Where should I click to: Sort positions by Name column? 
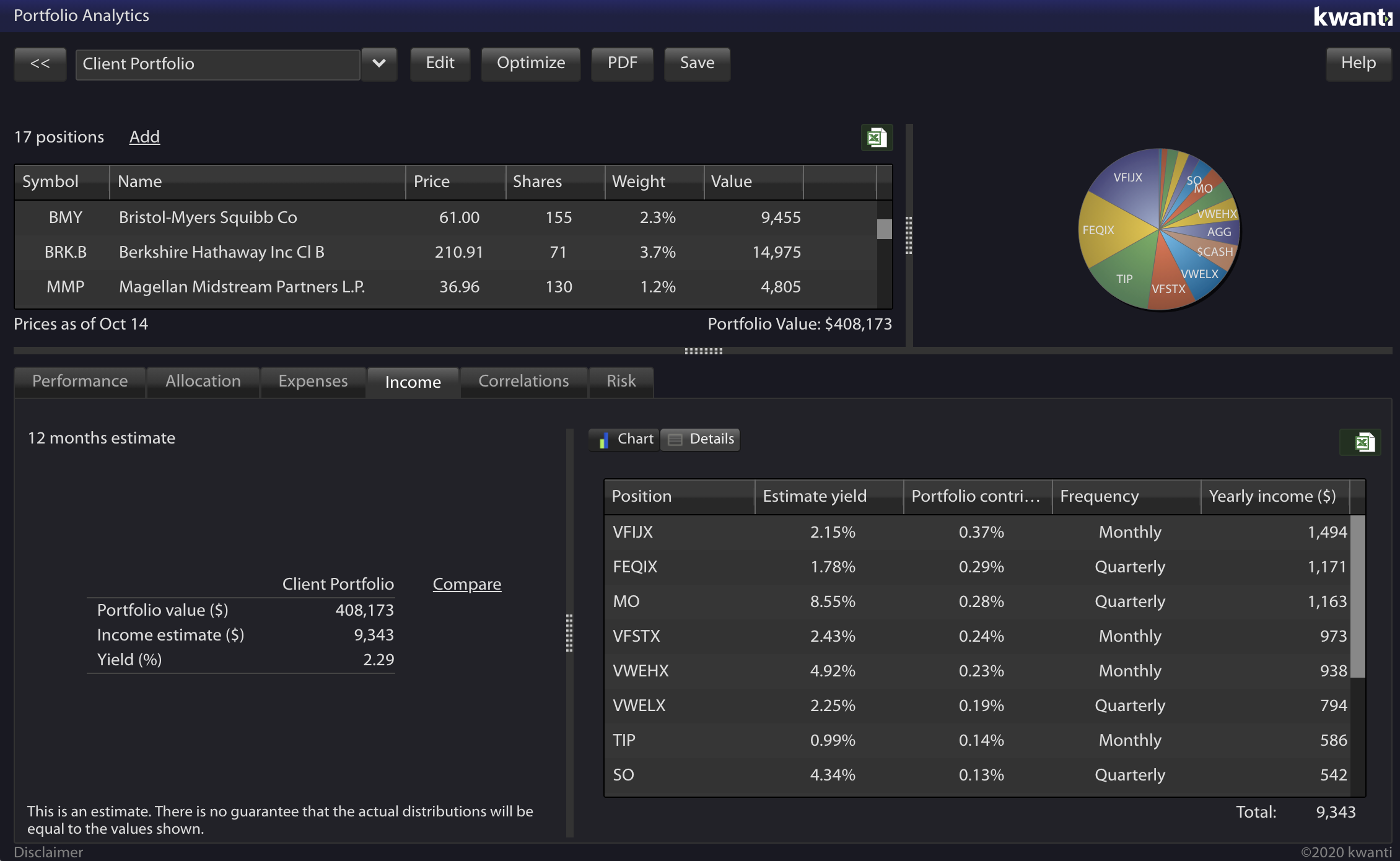[257, 182]
